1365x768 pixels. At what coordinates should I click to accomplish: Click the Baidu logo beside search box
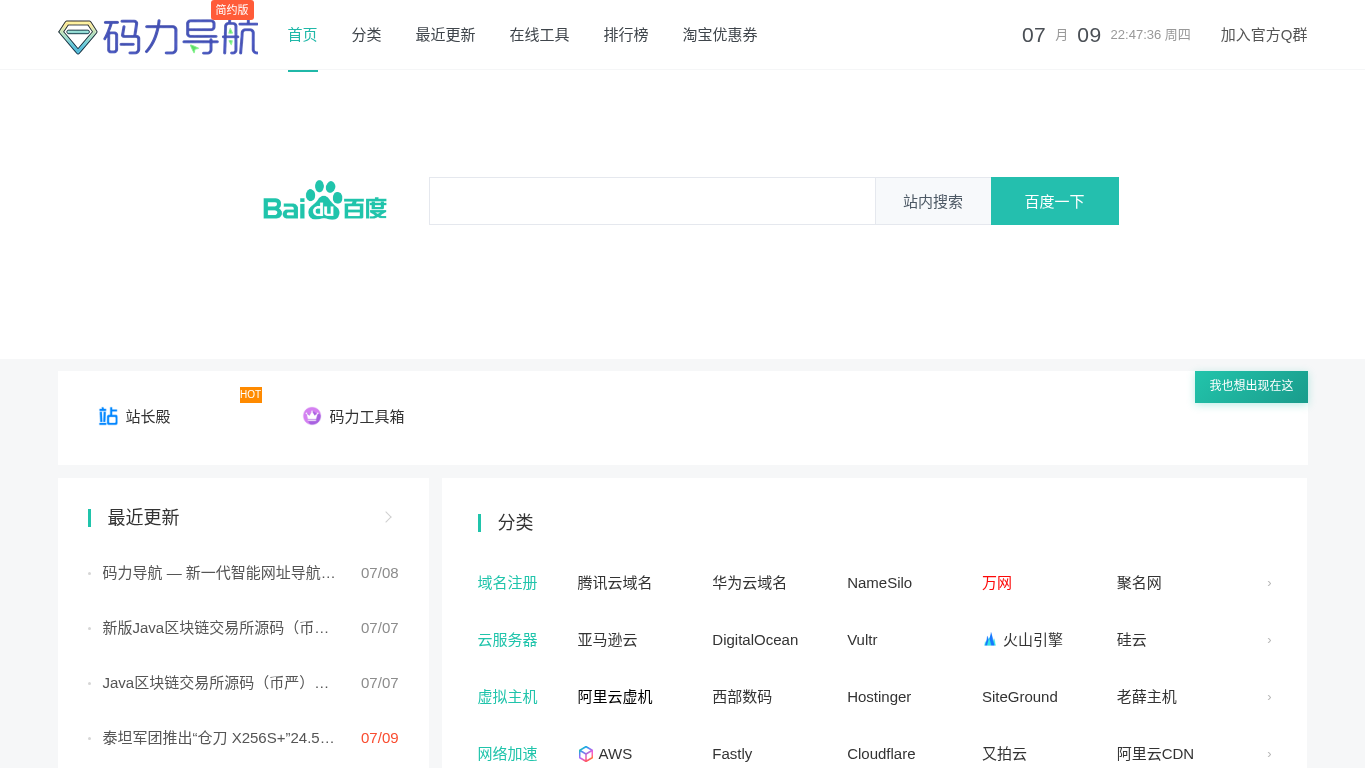325,201
